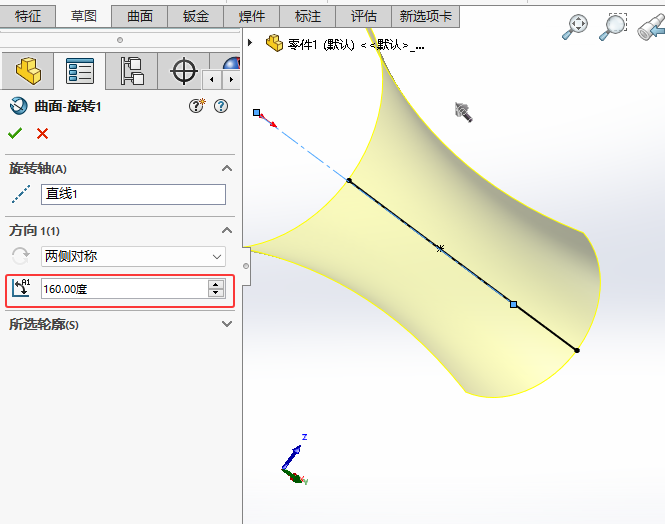Open the 评估 tab
This screenshot has width=665, height=524.
tap(363, 16)
